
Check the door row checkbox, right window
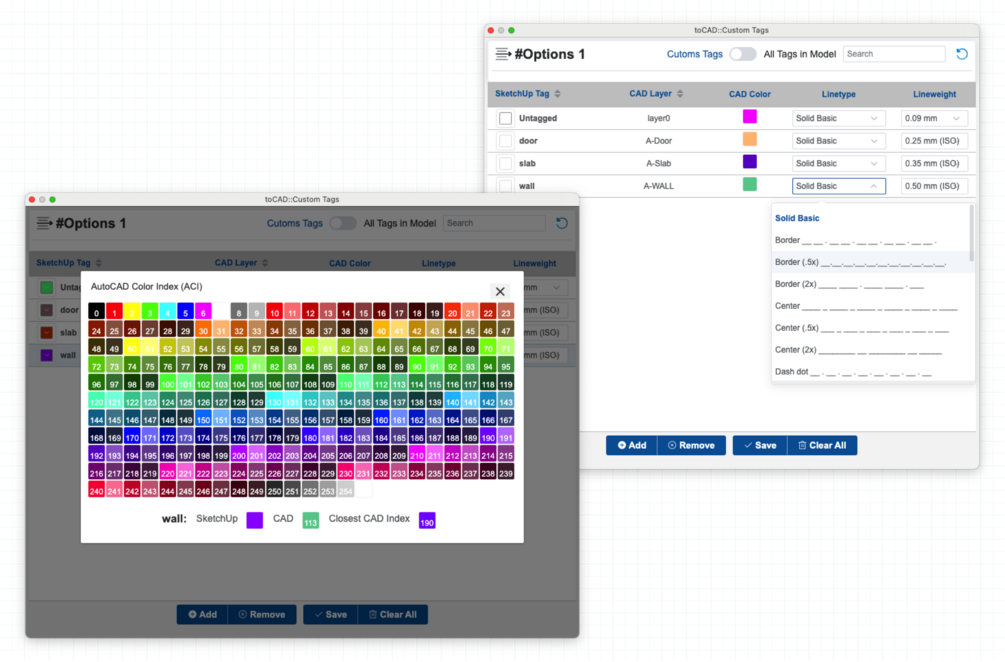tap(506, 141)
